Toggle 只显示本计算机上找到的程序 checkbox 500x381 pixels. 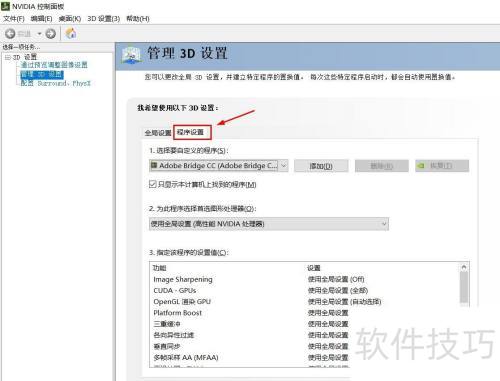(152, 184)
